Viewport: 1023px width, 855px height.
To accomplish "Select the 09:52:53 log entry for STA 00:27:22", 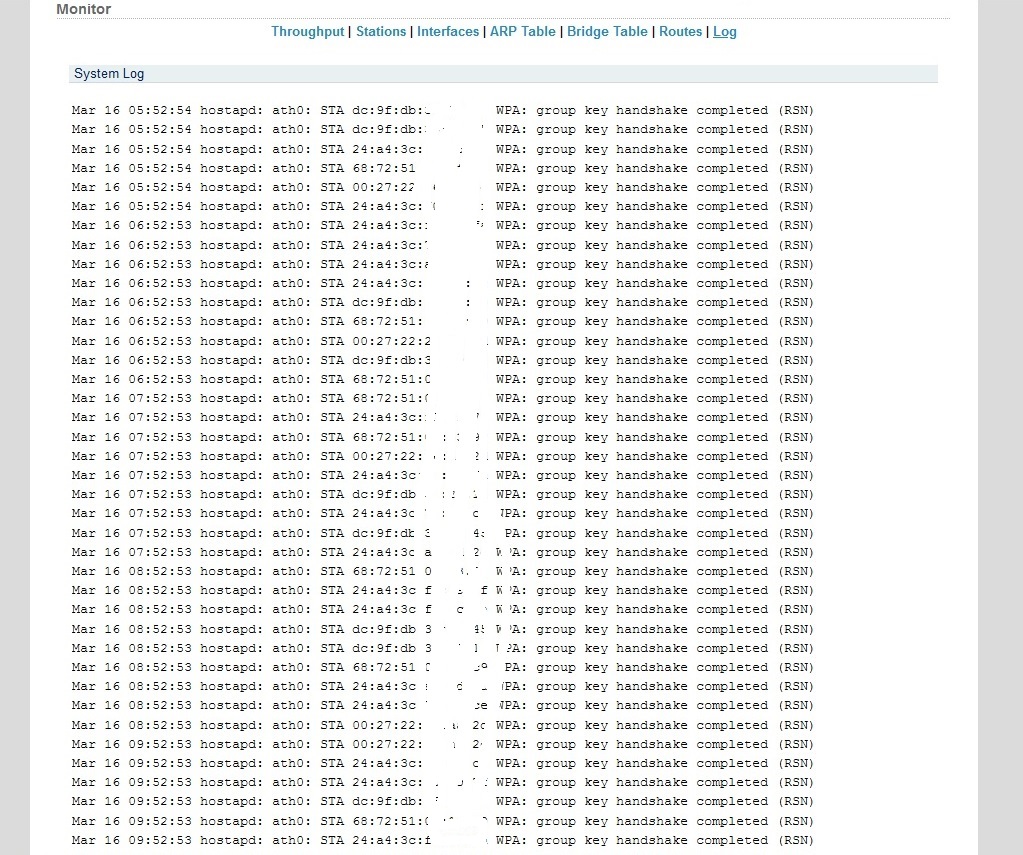I will pyautogui.click(x=442, y=744).
